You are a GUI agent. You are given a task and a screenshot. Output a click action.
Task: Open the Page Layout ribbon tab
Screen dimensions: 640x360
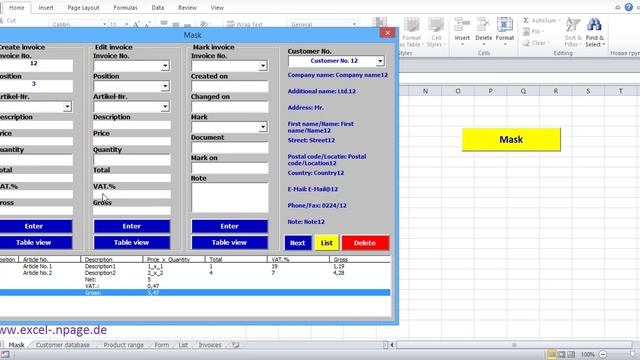pyautogui.click(x=83, y=7)
